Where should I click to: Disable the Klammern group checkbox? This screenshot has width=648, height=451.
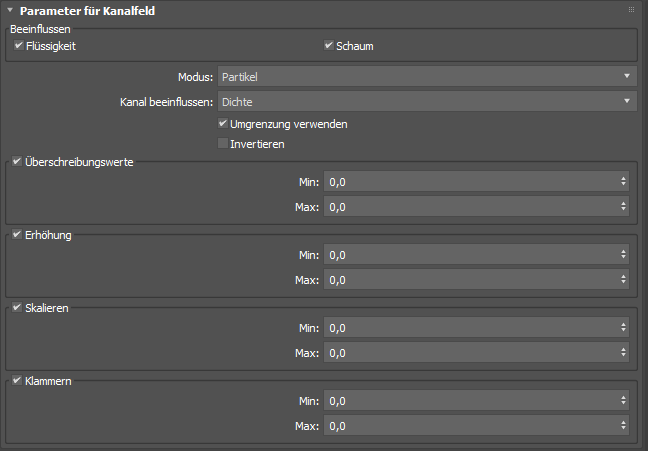[x=15, y=381]
